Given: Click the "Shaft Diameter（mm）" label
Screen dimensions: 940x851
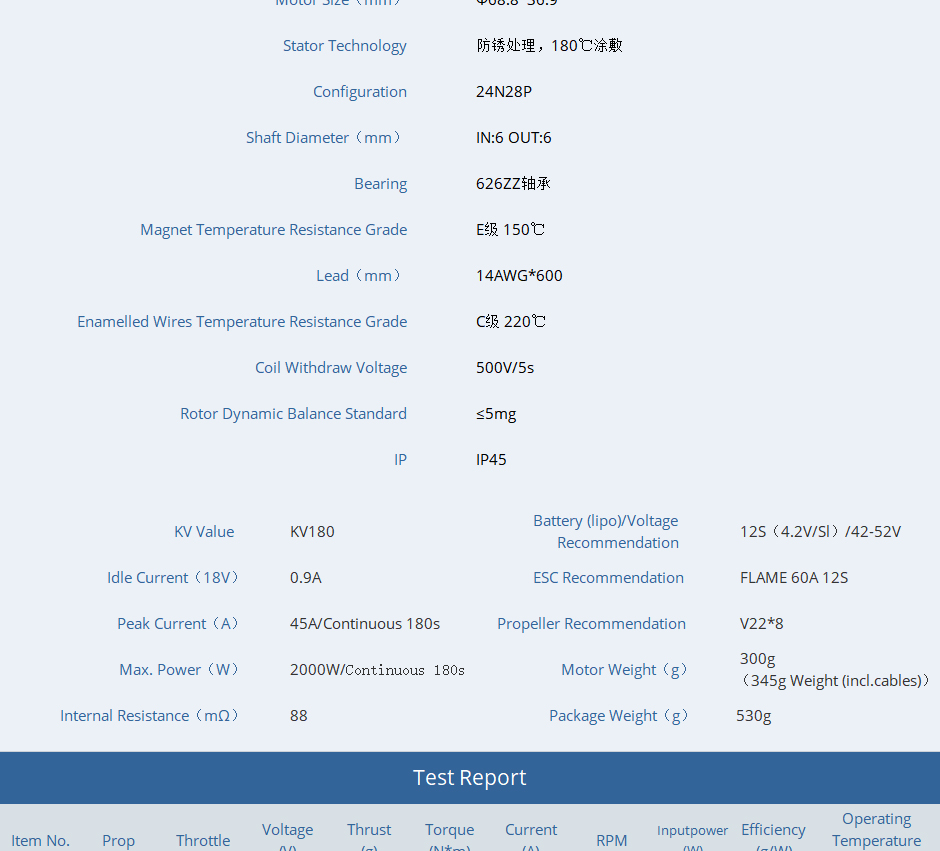Looking at the screenshot, I should pyautogui.click(x=324, y=138).
